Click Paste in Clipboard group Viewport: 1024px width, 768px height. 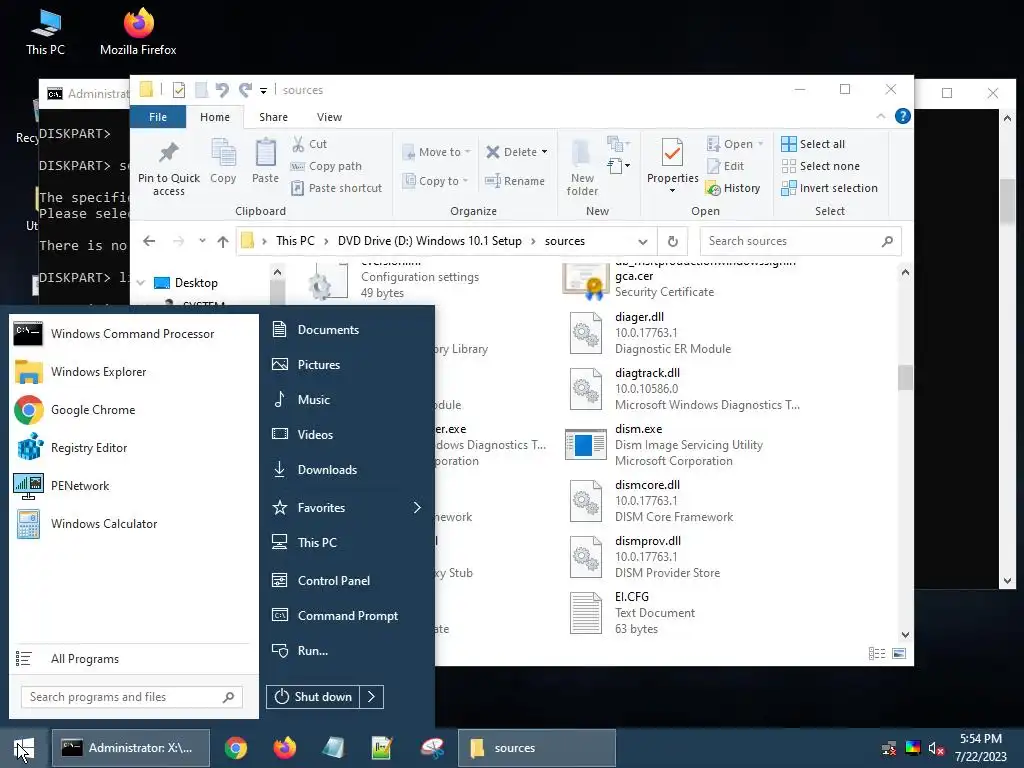click(x=265, y=161)
